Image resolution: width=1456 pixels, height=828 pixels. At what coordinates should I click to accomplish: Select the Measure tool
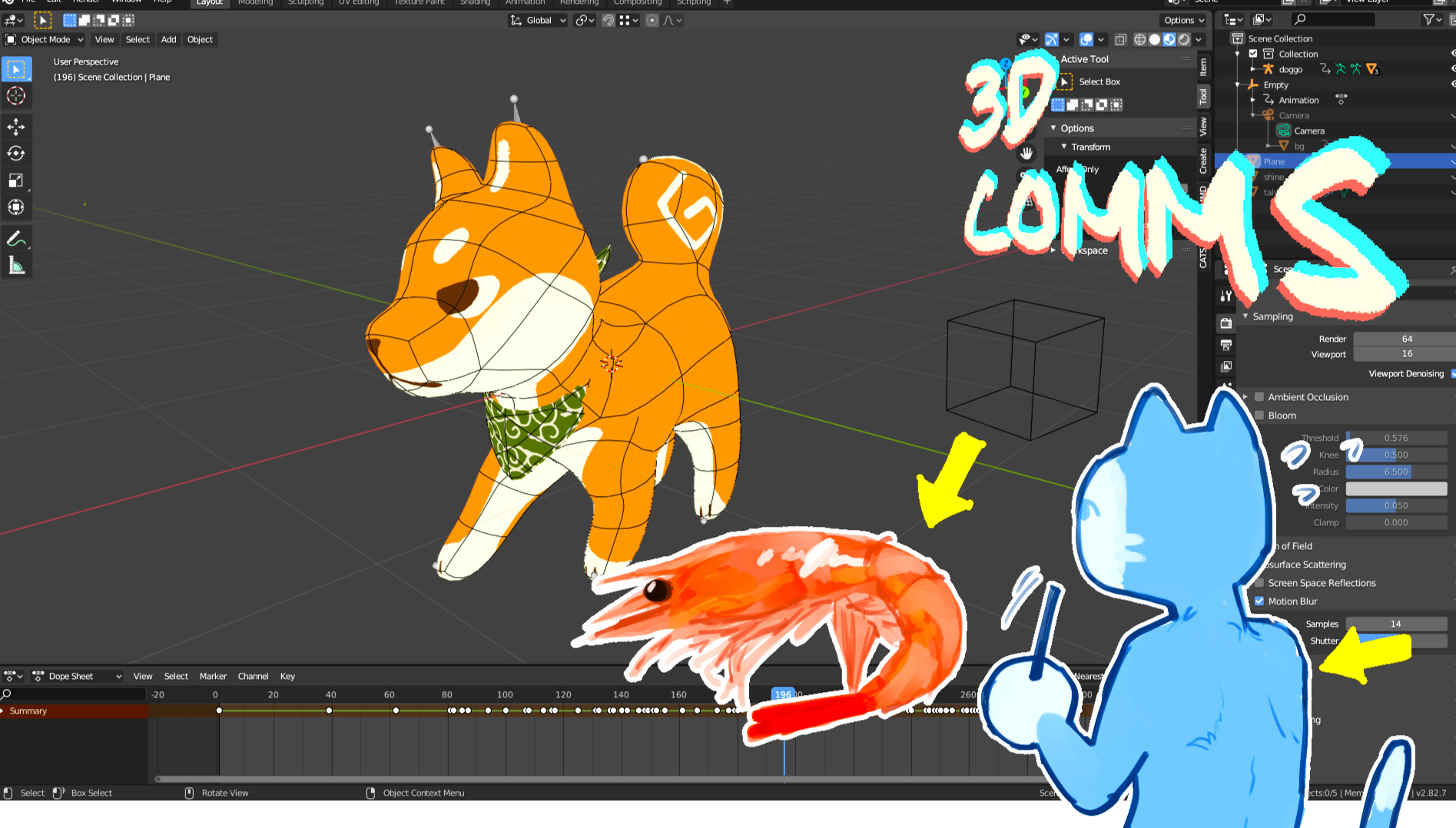pyautogui.click(x=16, y=267)
